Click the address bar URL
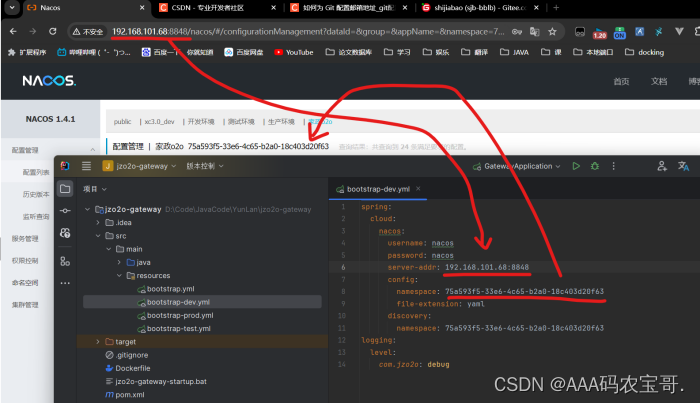The height and width of the screenshot is (404, 700). [x=308, y=32]
